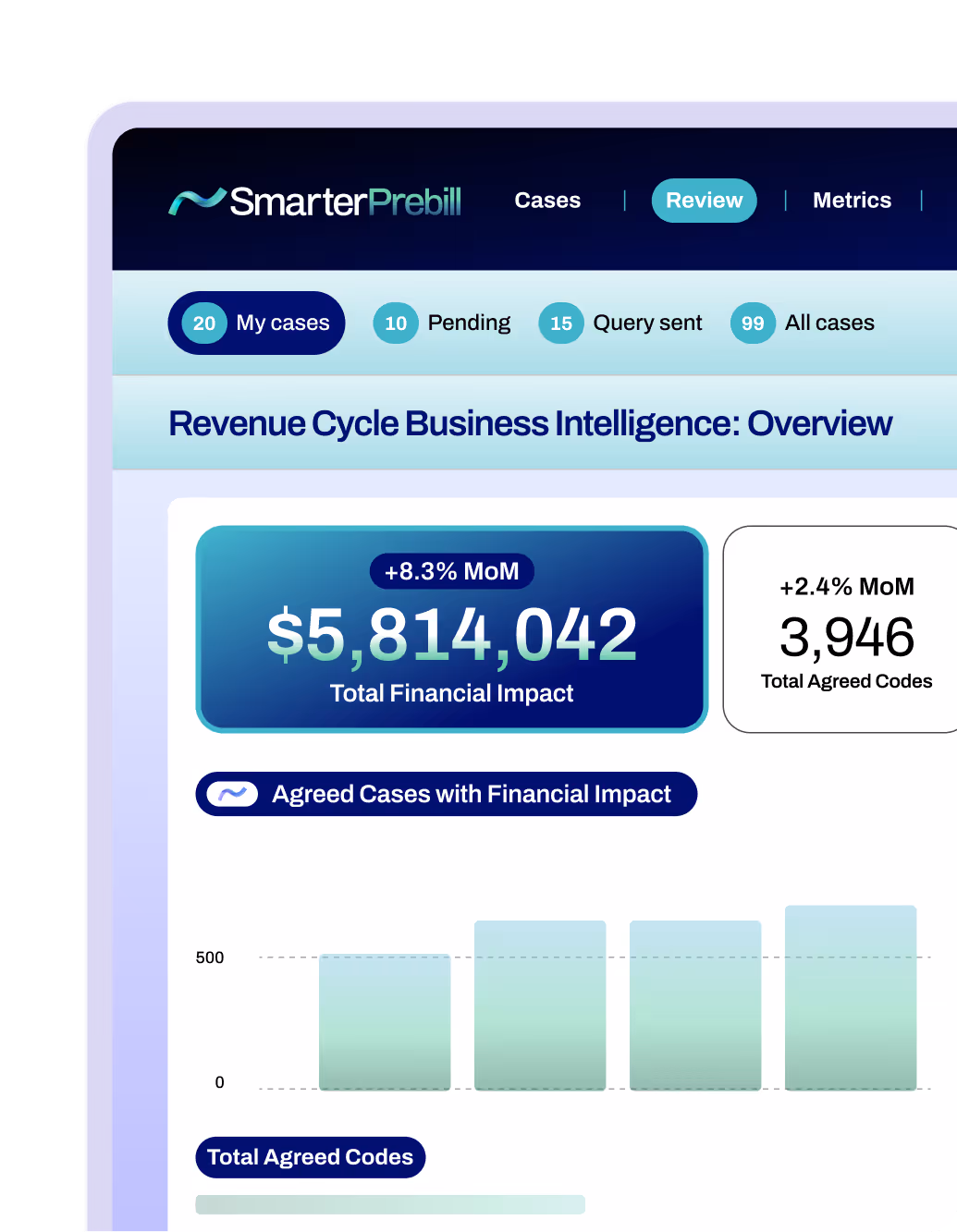This screenshot has height=1232, width=957.
Task: Click the progress bar under Total Agreed Codes
Action: pos(390,1204)
